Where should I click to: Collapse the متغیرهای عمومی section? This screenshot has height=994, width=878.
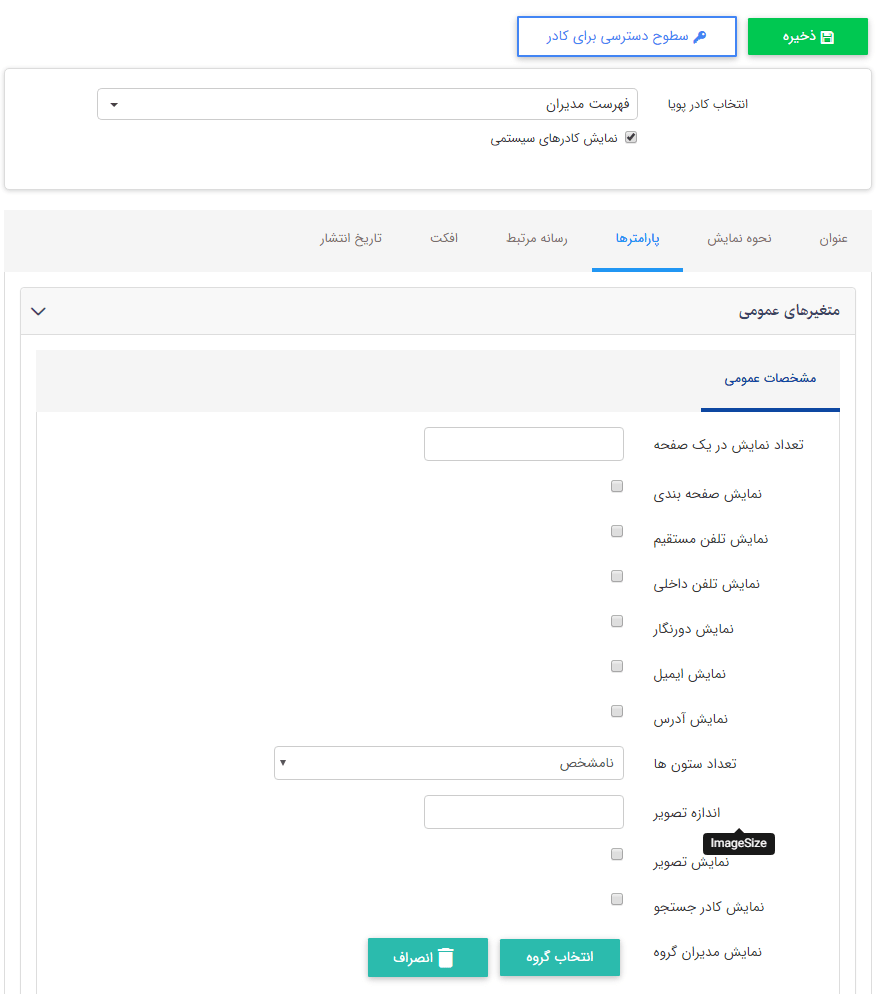[x=38, y=311]
